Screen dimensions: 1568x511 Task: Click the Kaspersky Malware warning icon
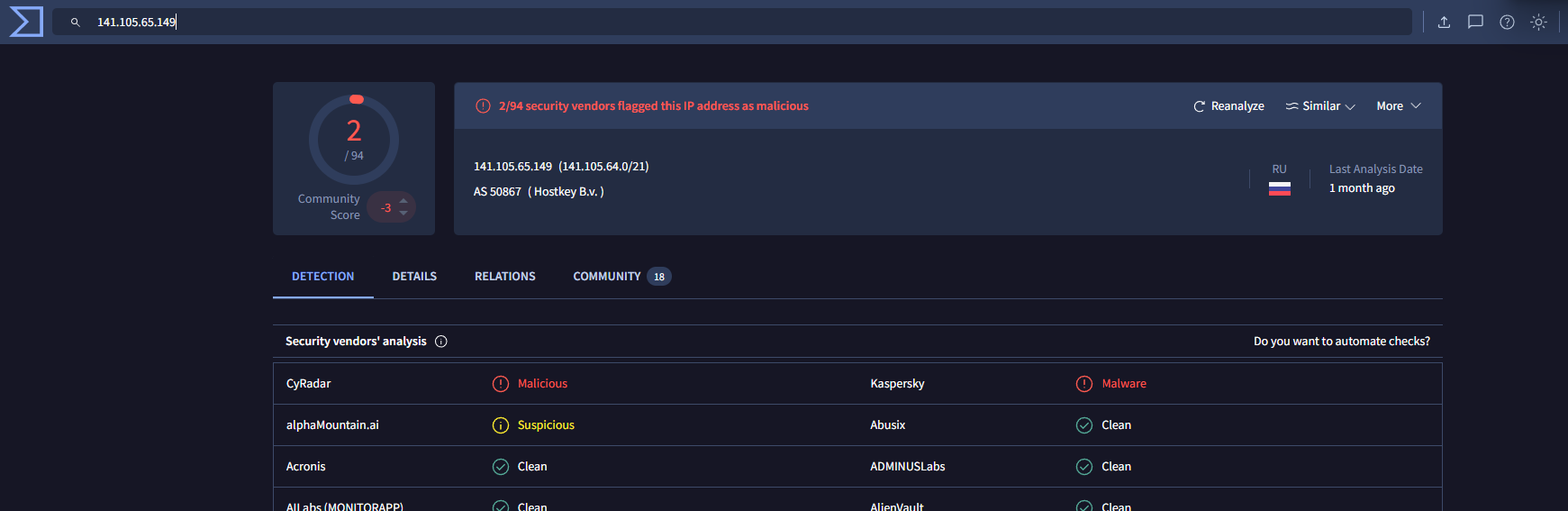(1084, 384)
